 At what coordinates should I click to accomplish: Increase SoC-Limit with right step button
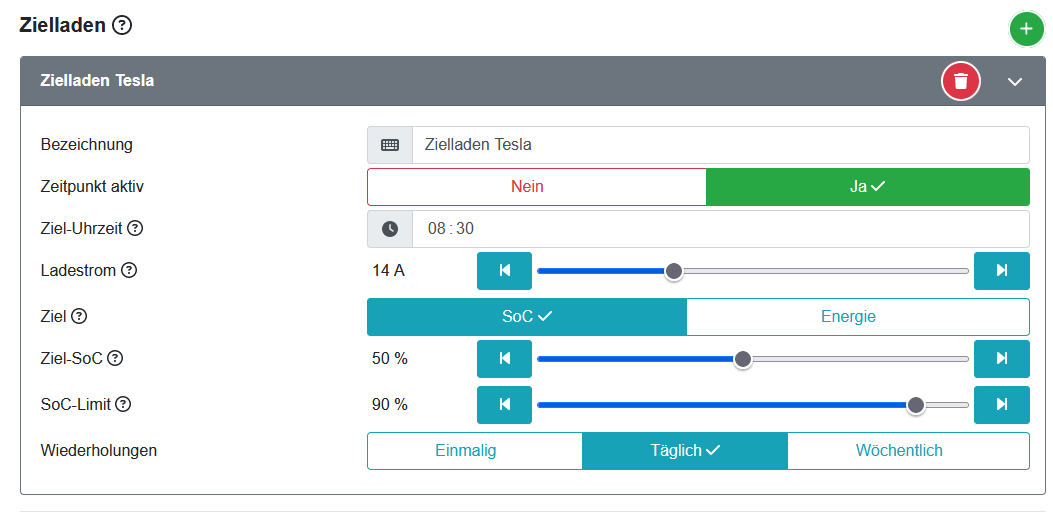click(1001, 404)
